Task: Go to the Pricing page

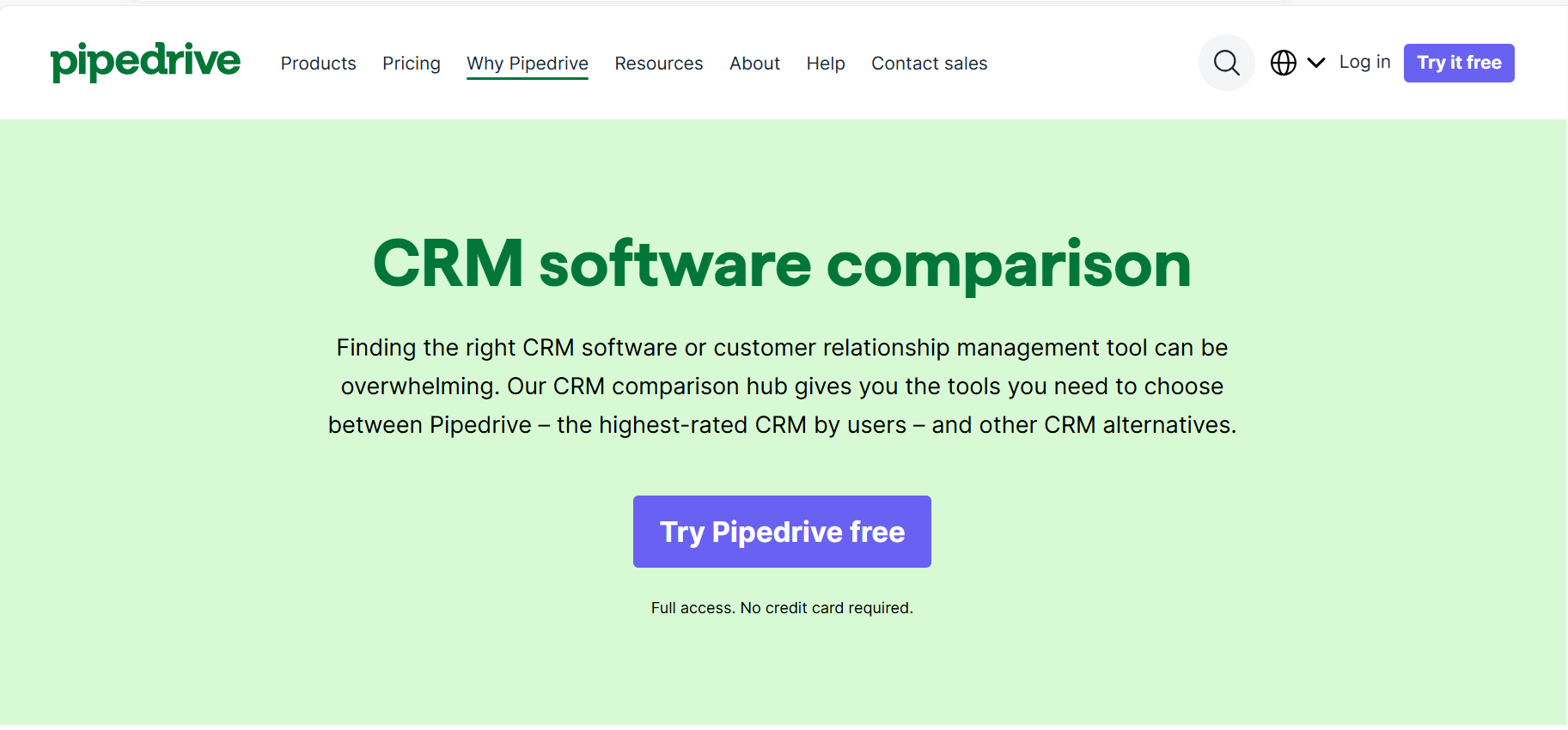Action: pos(411,64)
